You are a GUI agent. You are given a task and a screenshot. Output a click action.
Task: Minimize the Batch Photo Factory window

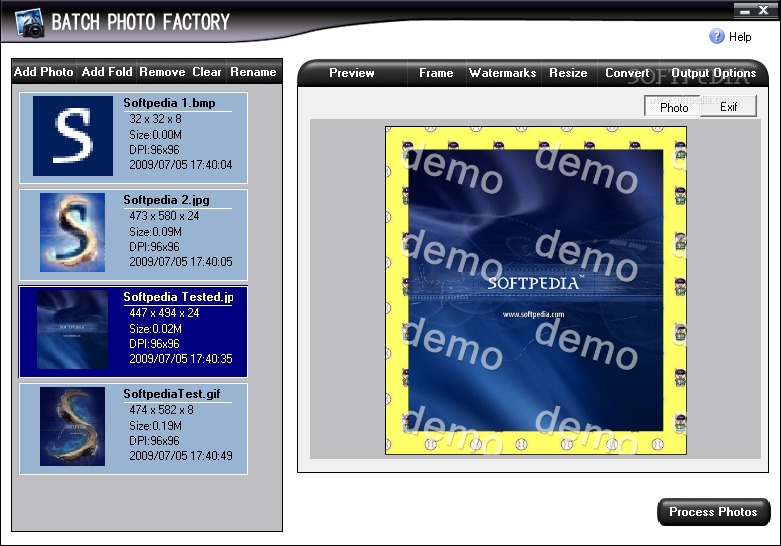click(745, 11)
